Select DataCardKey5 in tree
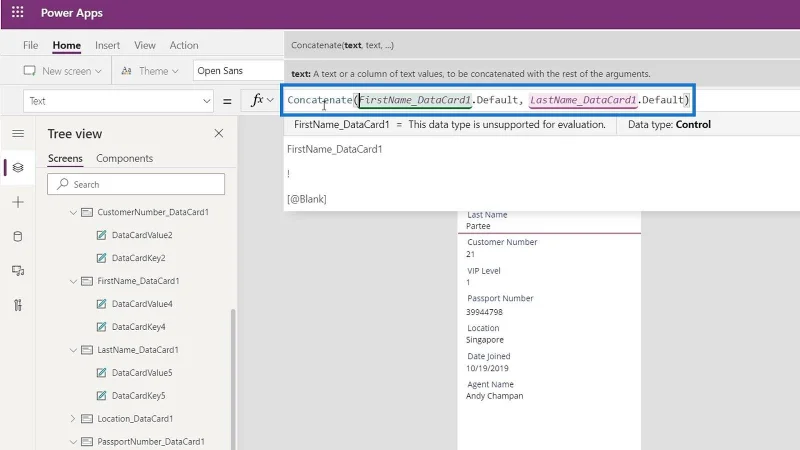Screen dimensions: 800x450 (x=138, y=395)
